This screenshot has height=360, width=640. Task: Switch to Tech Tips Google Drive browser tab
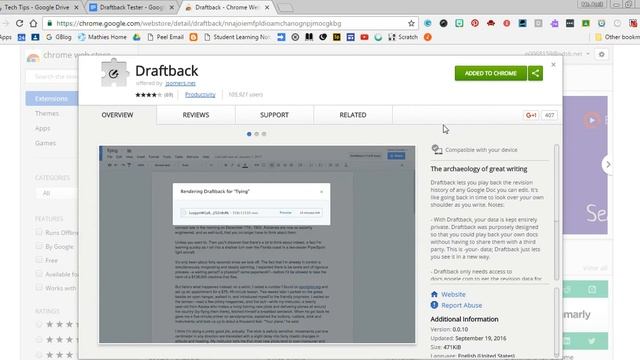(x=40, y=7)
